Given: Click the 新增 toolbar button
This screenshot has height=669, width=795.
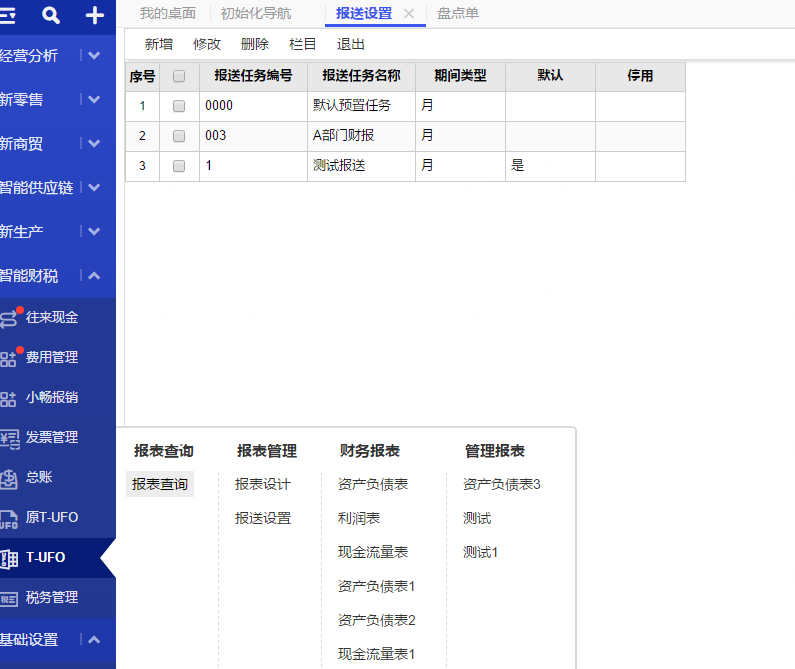Looking at the screenshot, I should click(159, 44).
